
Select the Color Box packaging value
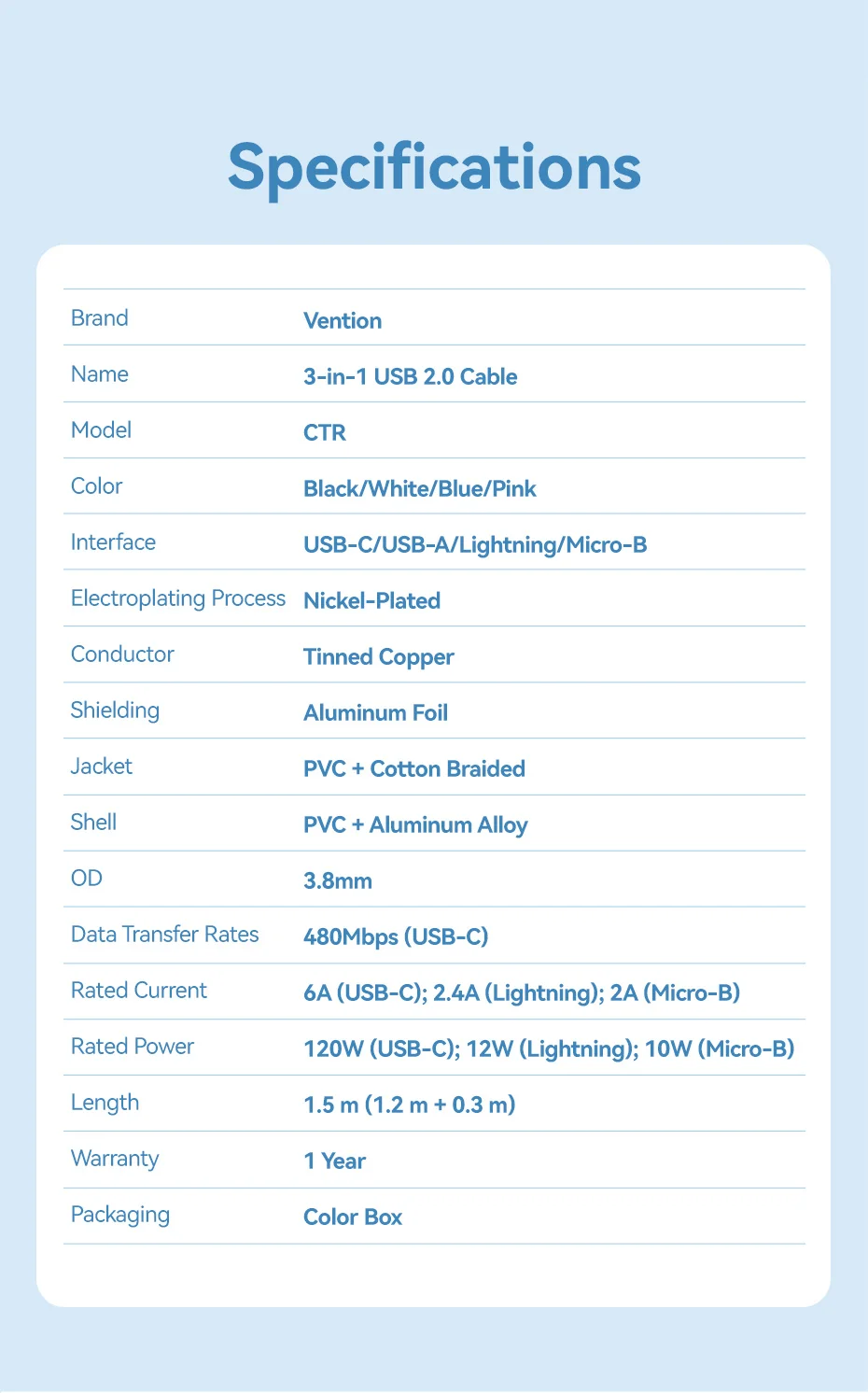click(x=353, y=1217)
